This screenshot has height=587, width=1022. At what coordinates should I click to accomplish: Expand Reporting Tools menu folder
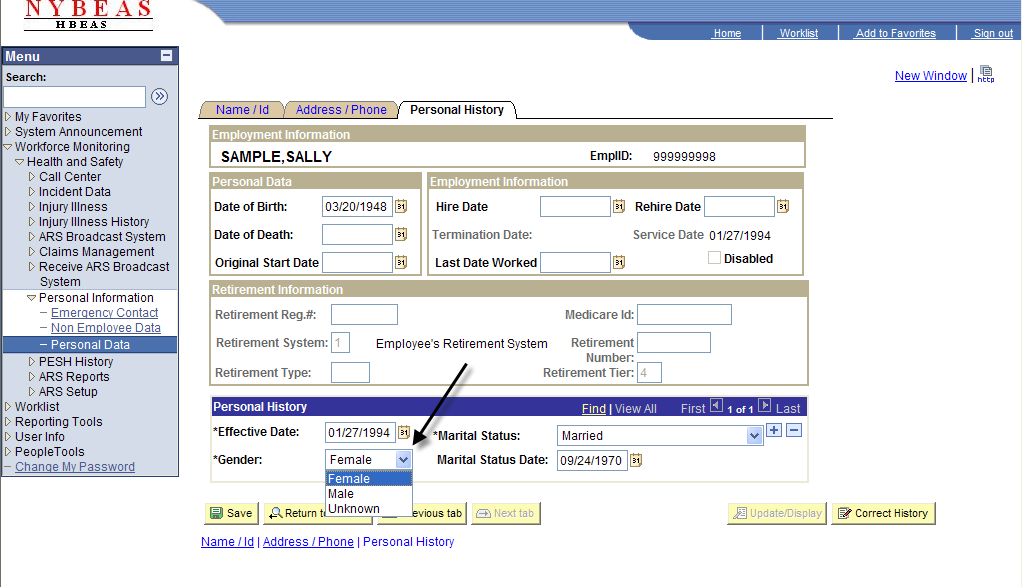(8, 422)
